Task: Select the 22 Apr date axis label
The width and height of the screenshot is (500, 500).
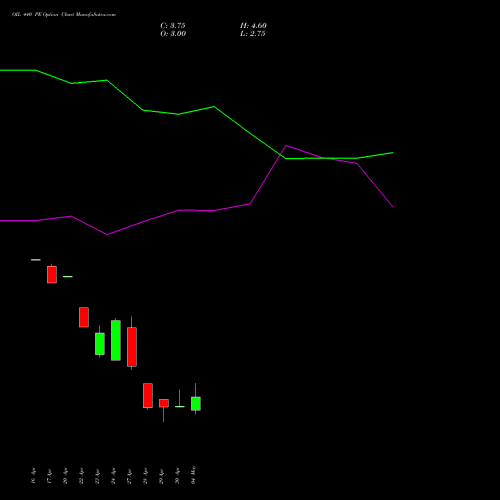Action: pyautogui.click(x=81, y=476)
